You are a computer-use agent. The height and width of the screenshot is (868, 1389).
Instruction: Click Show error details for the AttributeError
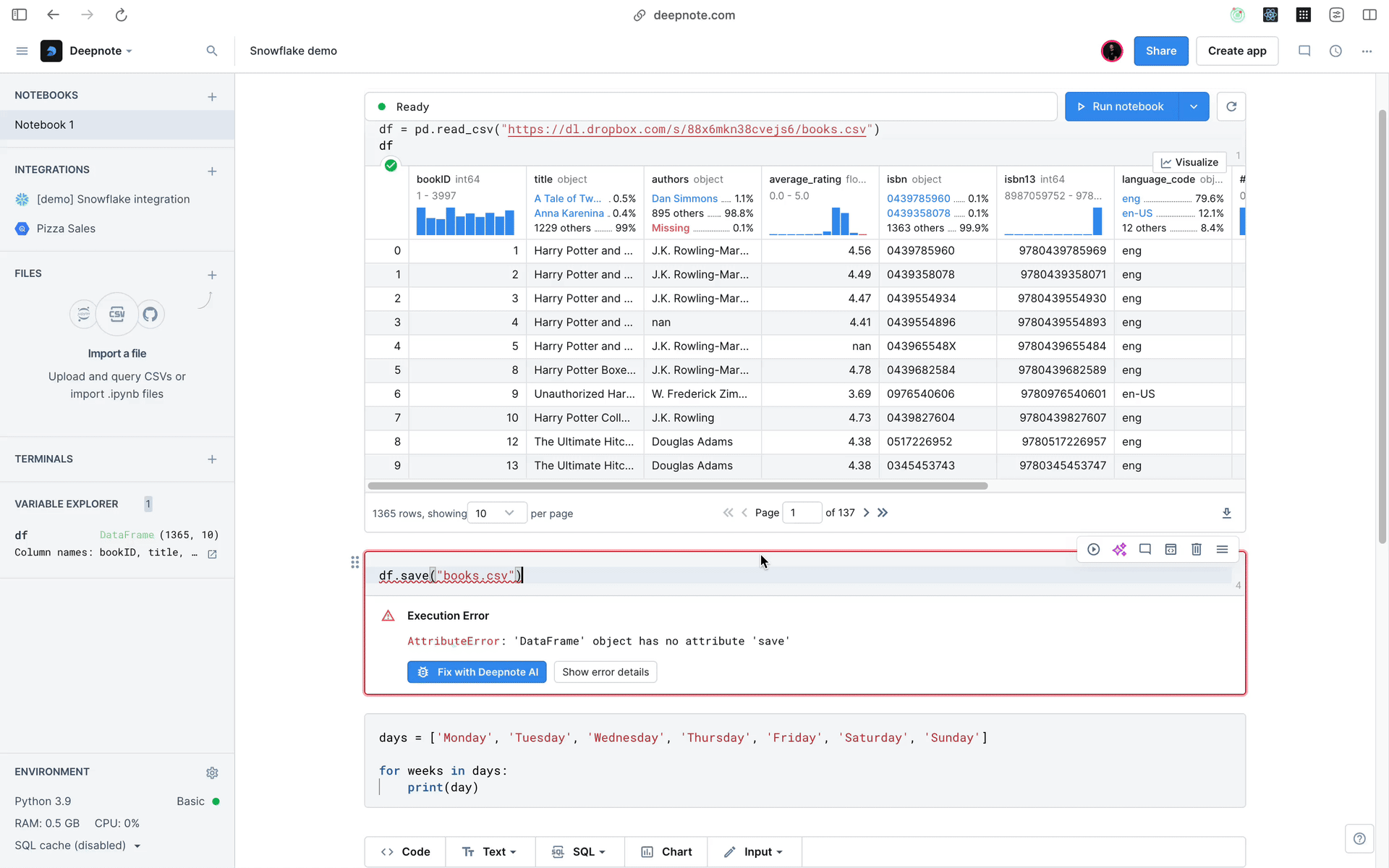(x=605, y=671)
